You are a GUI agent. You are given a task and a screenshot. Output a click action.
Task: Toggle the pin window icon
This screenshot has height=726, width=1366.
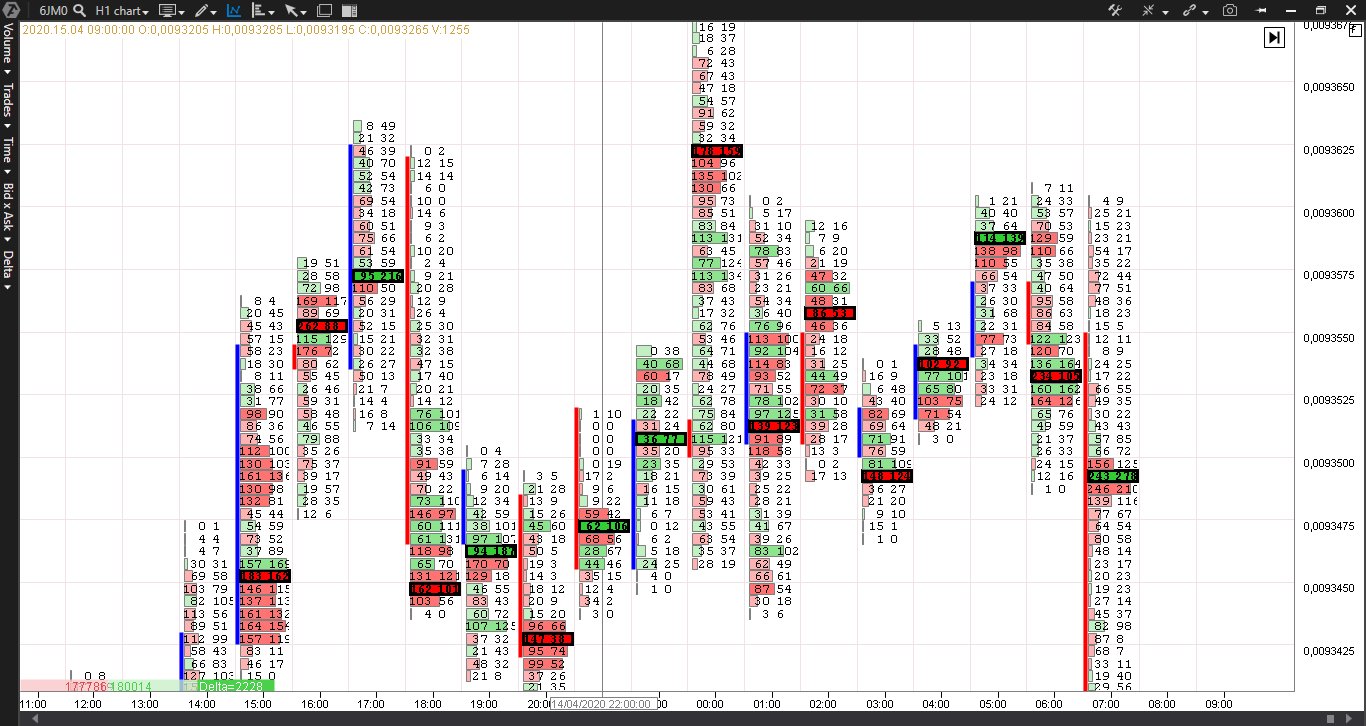click(x=1262, y=10)
